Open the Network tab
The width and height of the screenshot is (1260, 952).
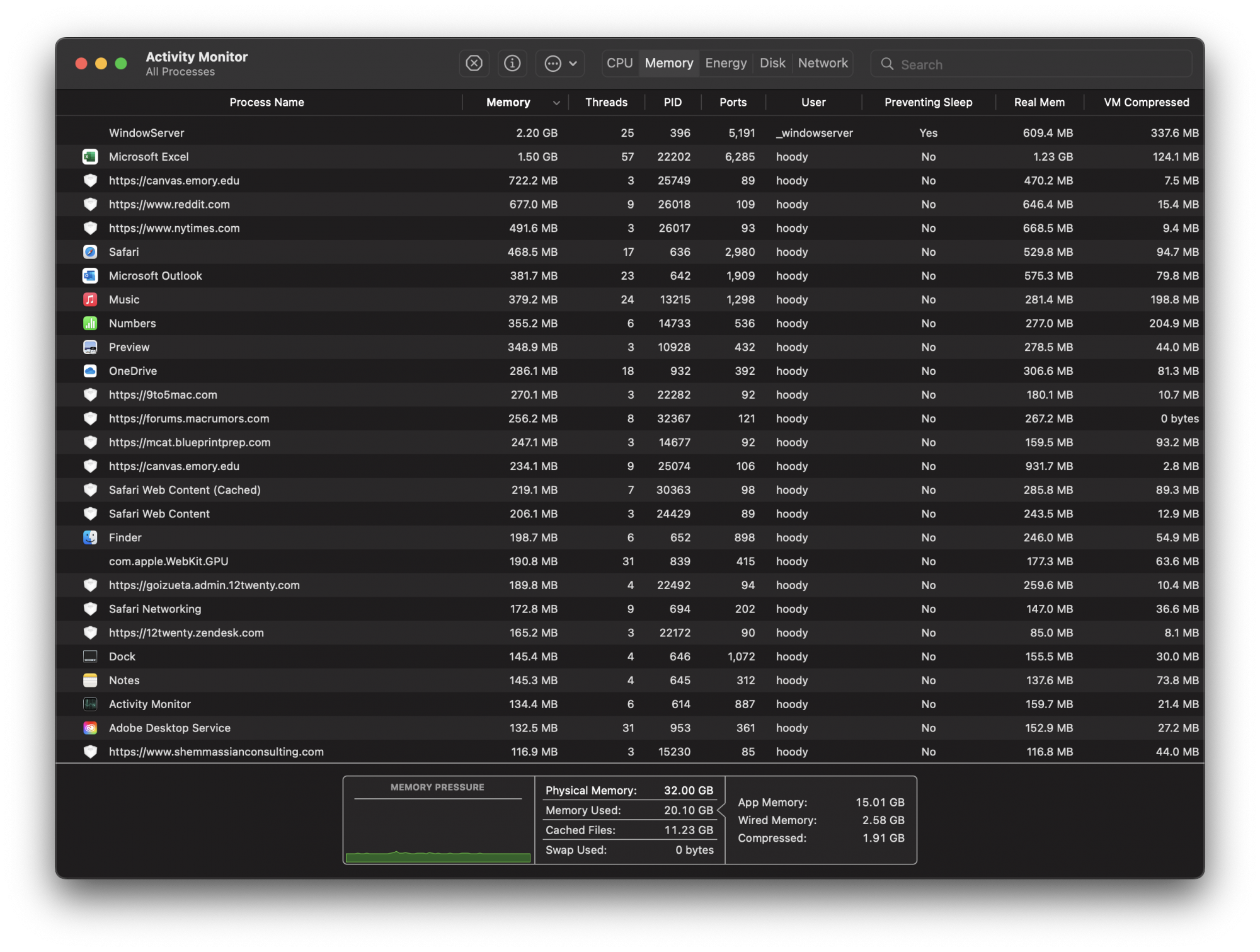click(822, 64)
